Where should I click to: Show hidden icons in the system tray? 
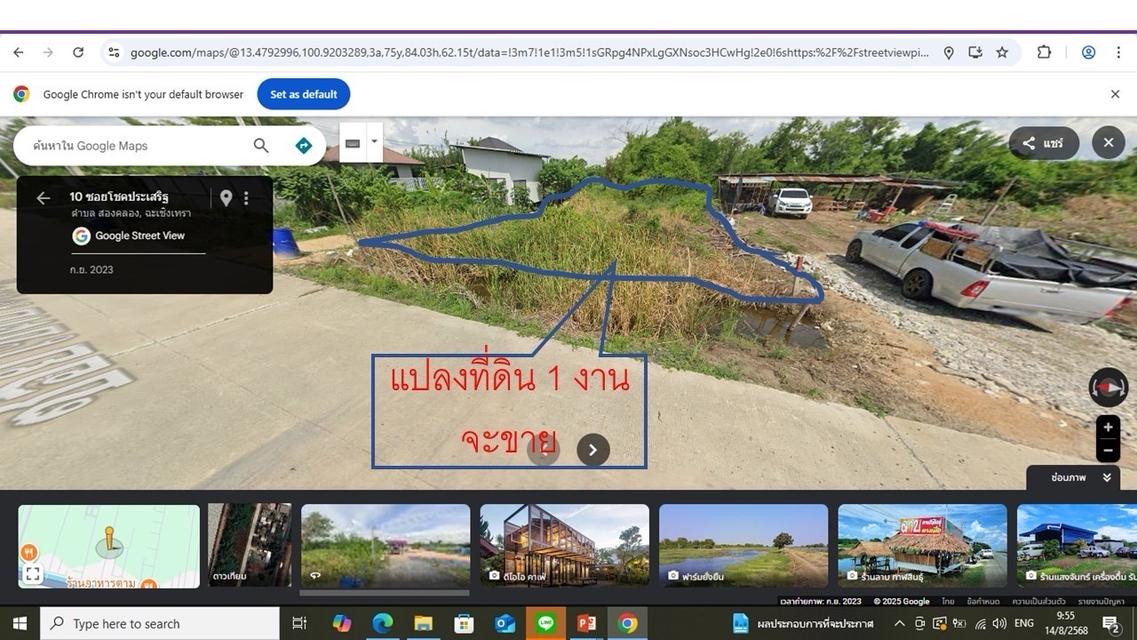coord(898,623)
